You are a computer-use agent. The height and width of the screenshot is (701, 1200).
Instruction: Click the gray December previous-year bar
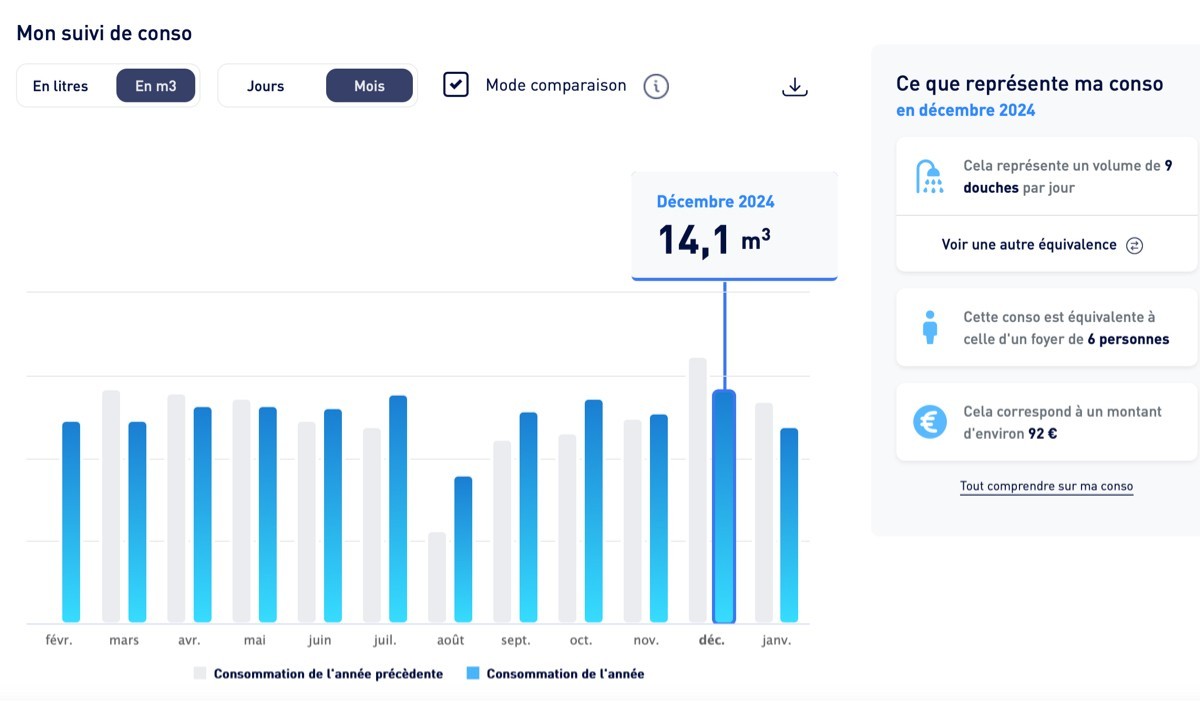[698, 490]
